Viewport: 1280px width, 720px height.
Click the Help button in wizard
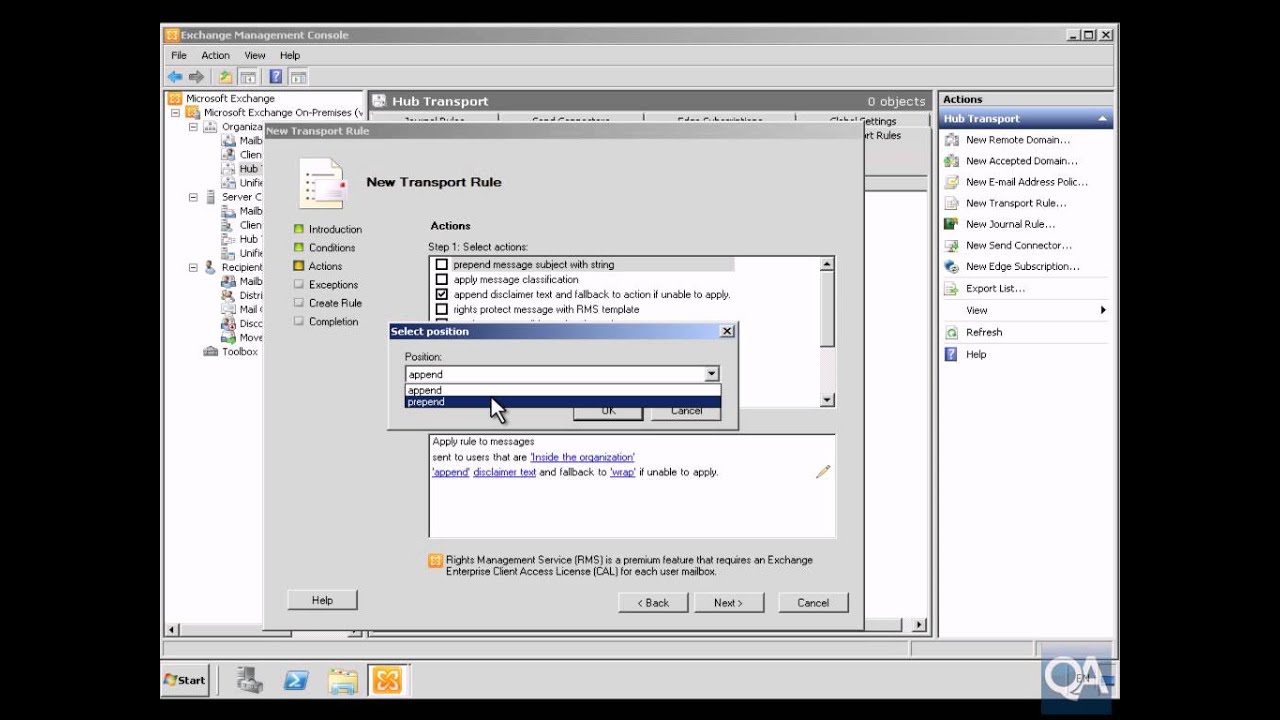(x=322, y=600)
